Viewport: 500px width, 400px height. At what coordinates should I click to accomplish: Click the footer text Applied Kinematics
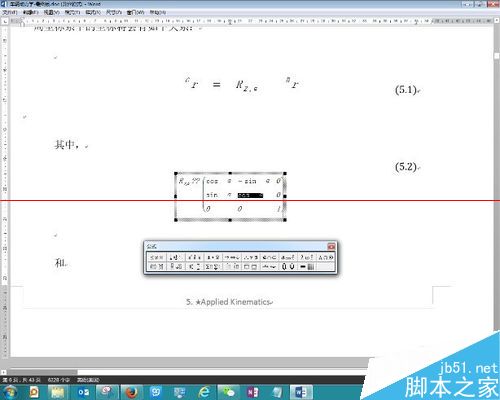tap(235, 302)
